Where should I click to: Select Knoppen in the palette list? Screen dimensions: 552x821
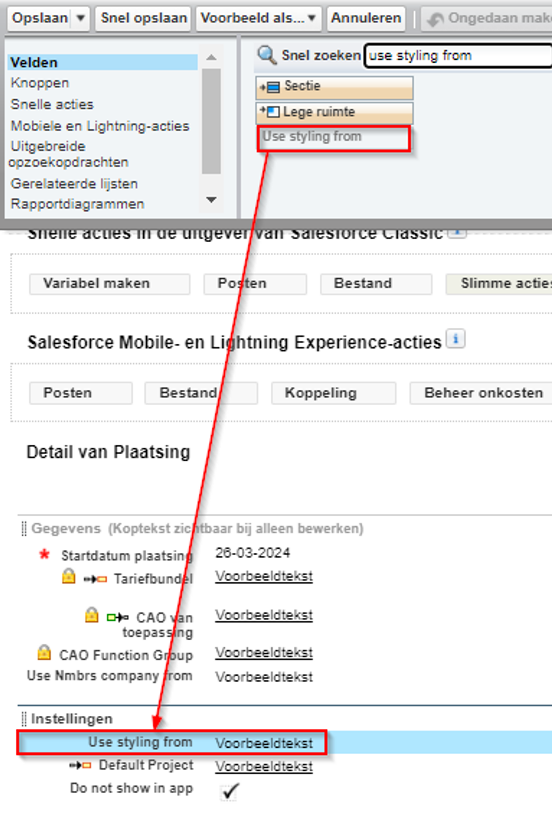click(40, 83)
